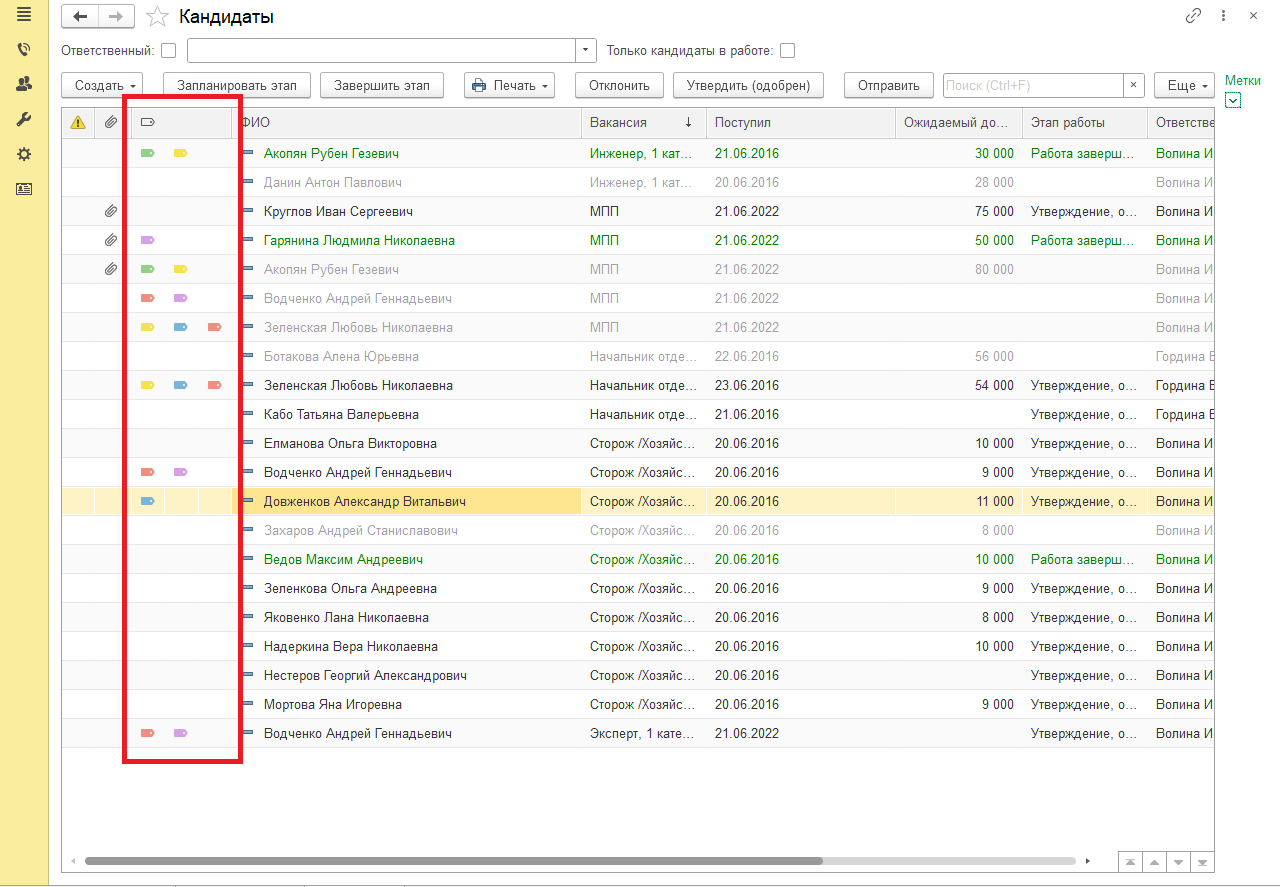The image size is (1280, 887).
Task: Click blue tag in Довженков Александр Витальевич row
Action: [148, 502]
